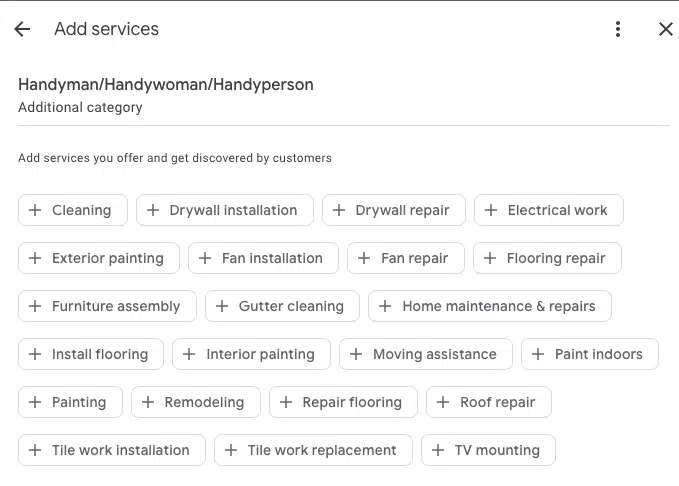The image size is (679, 486).
Task: Add Home maintenance & repairs service
Action: click(x=490, y=306)
